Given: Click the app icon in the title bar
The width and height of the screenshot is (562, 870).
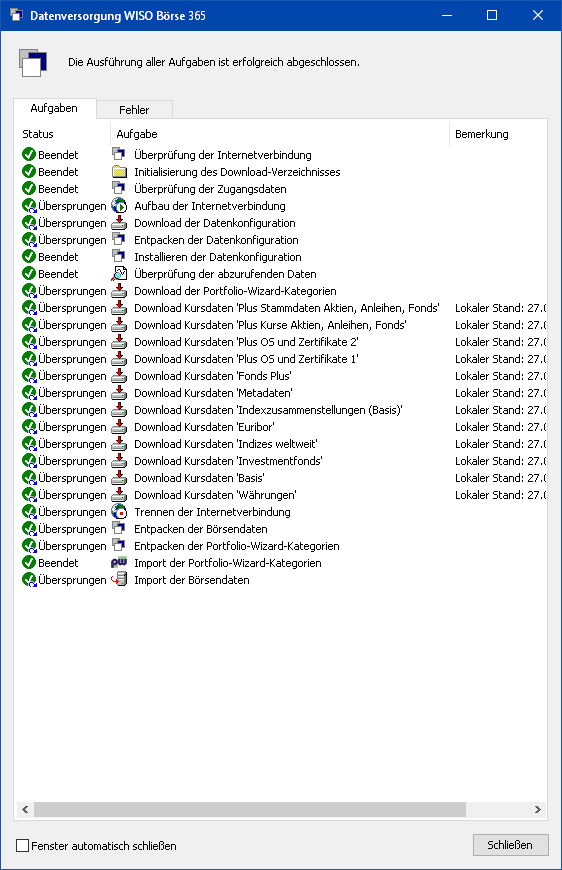Looking at the screenshot, I should click(16, 15).
